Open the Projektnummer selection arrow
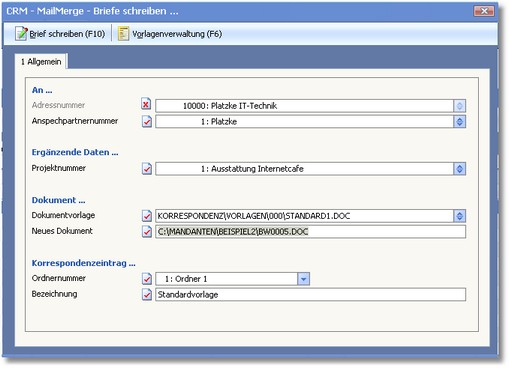This screenshot has width=509, height=368. [x=459, y=169]
